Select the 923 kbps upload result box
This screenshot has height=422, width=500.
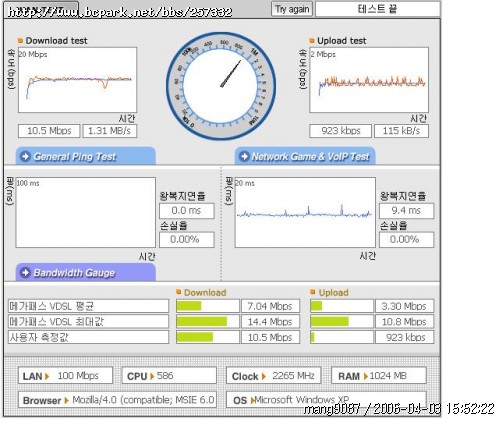[340, 131]
